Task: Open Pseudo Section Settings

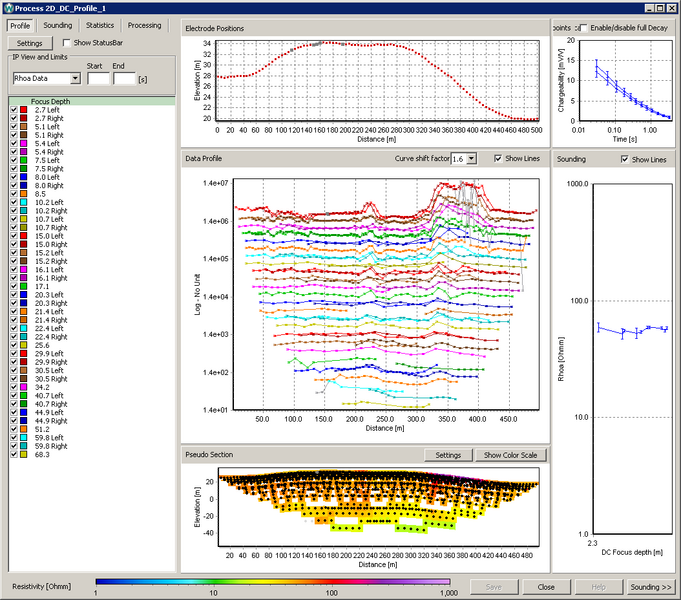Action: tap(448, 455)
